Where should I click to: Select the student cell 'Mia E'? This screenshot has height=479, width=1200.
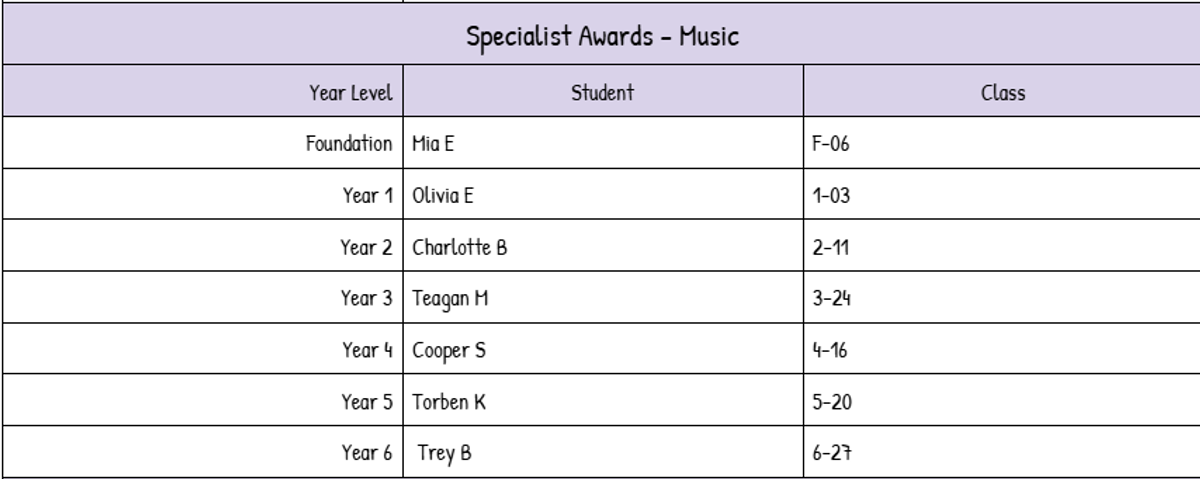click(433, 144)
